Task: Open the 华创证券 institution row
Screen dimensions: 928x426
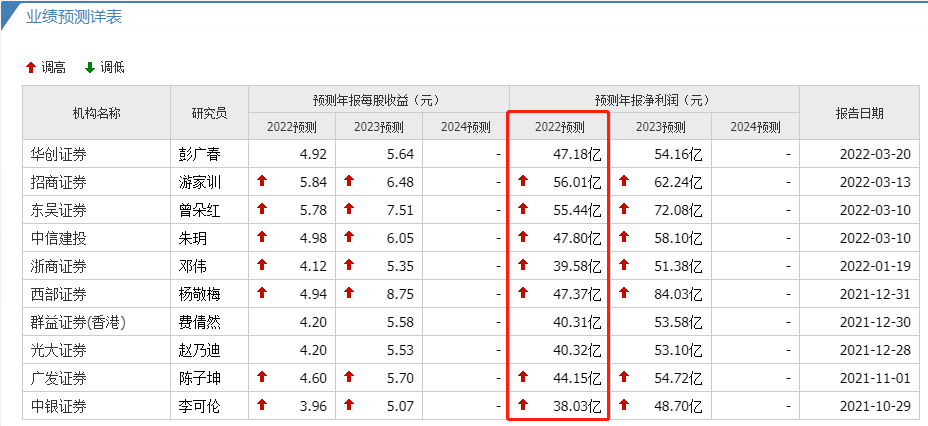Action: (x=59, y=154)
